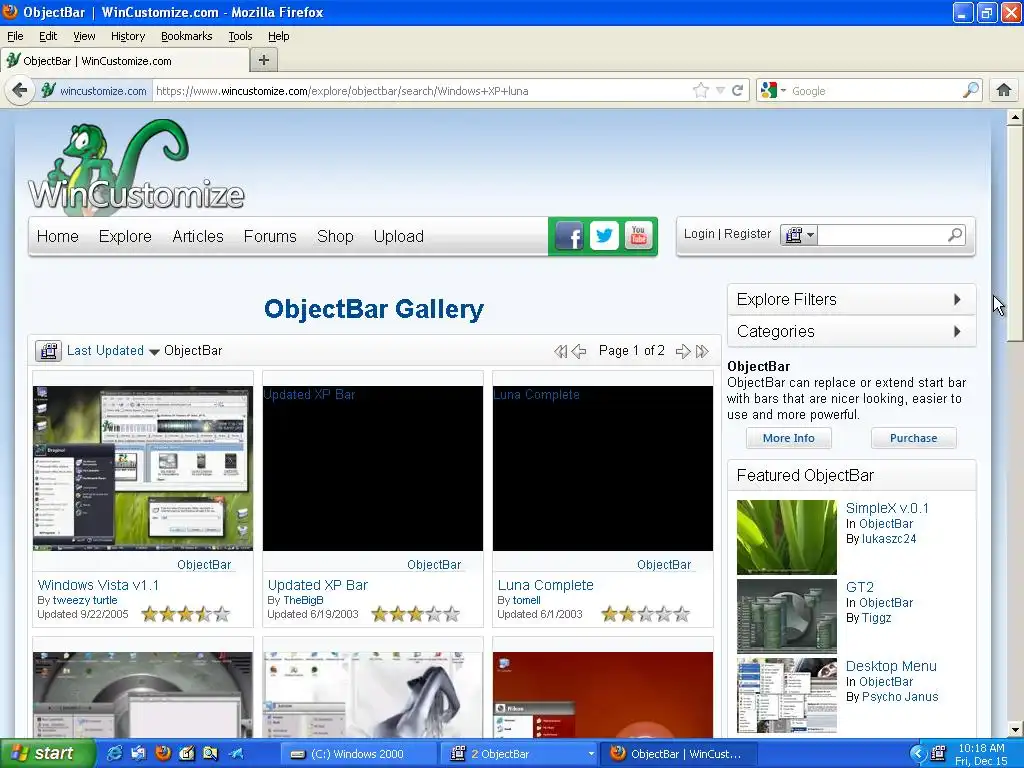Open SimpleX v.0.1 featured thumbnail
The width and height of the screenshot is (1024, 768).
(x=786, y=537)
